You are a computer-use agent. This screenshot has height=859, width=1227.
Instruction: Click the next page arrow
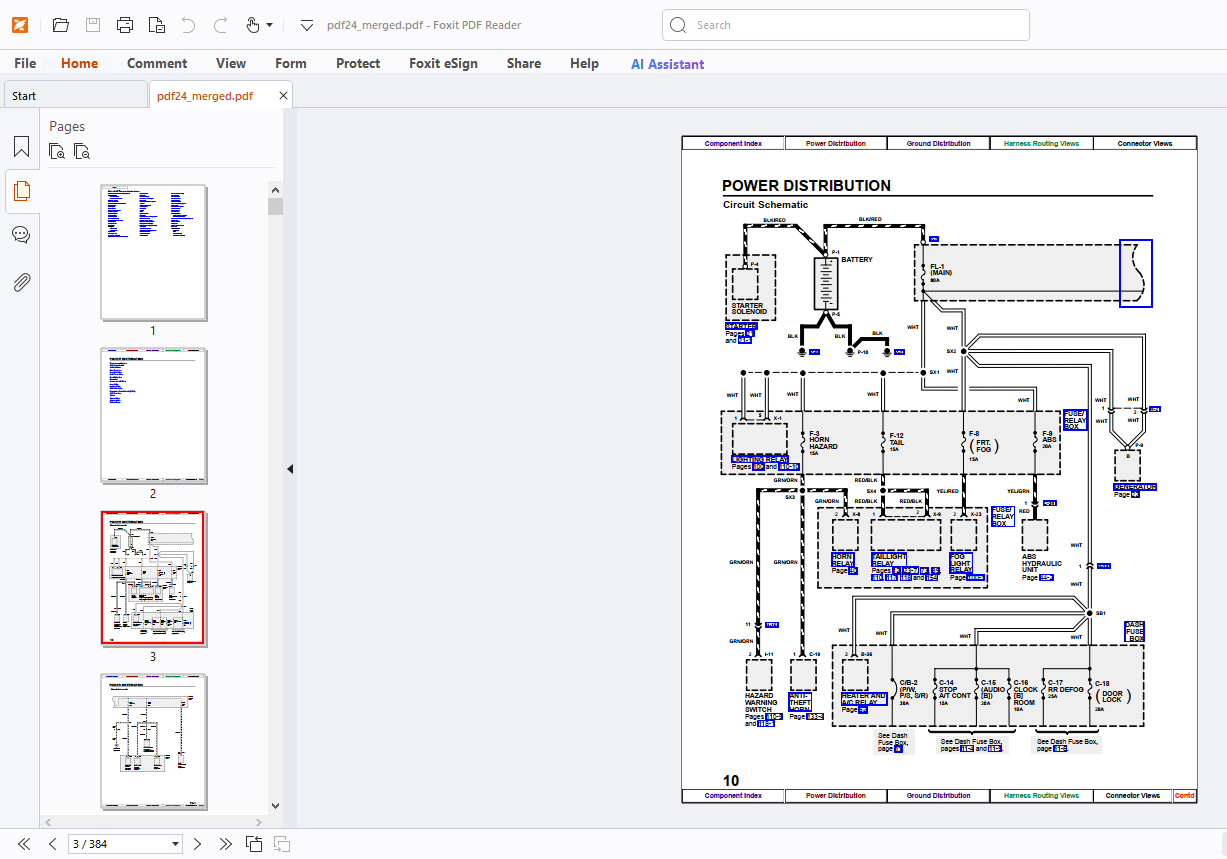[x=198, y=844]
